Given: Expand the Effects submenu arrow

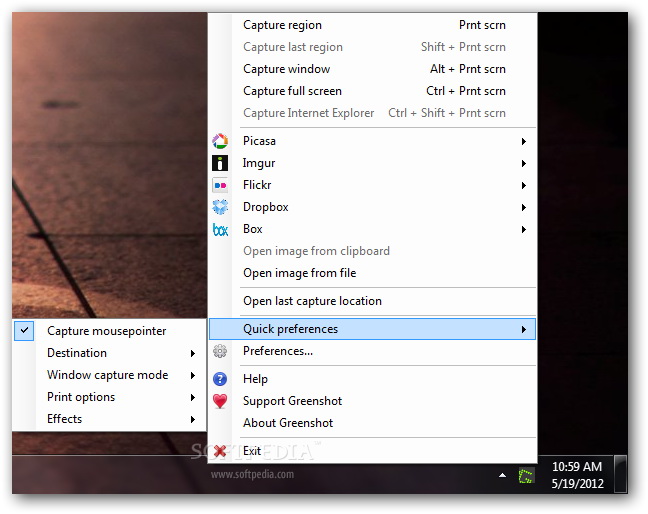Looking at the screenshot, I should pos(193,419).
